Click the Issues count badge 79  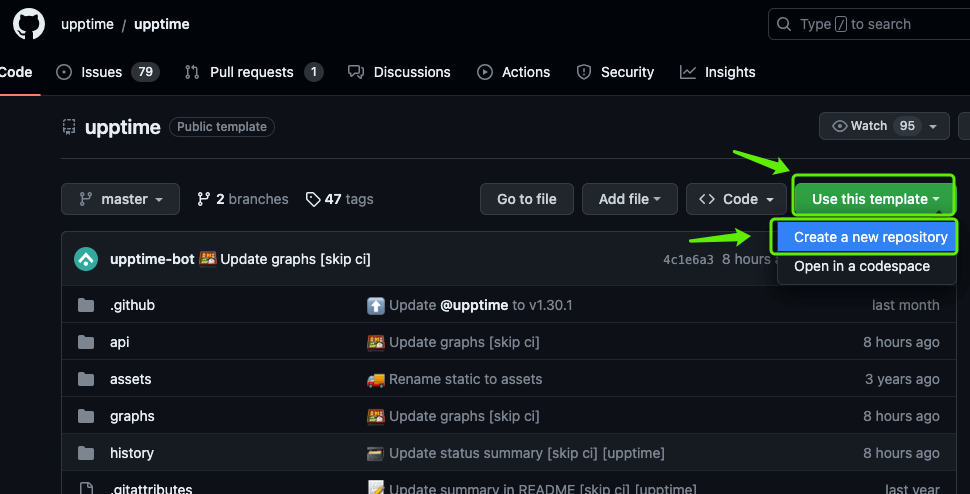click(x=145, y=72)
